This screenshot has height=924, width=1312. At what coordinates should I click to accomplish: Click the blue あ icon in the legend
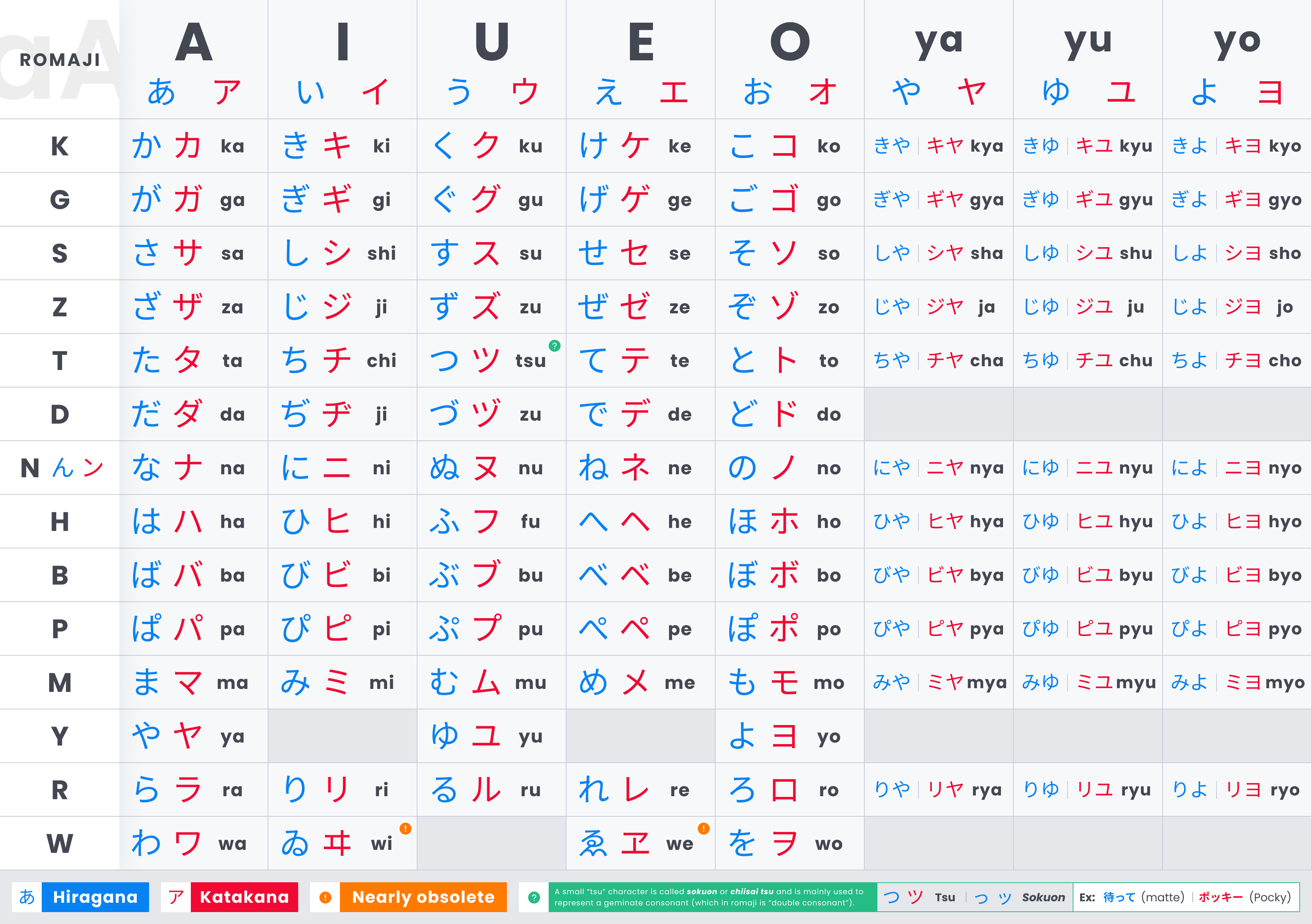click(x=27, y=897)
